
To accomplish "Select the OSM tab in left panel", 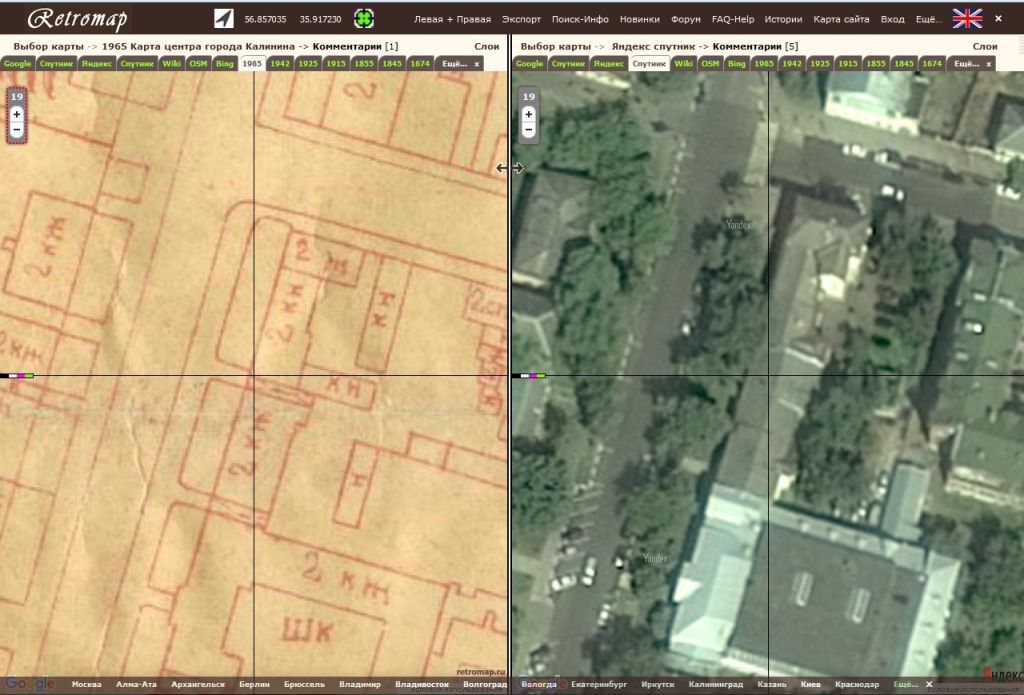I will [198, 64].
